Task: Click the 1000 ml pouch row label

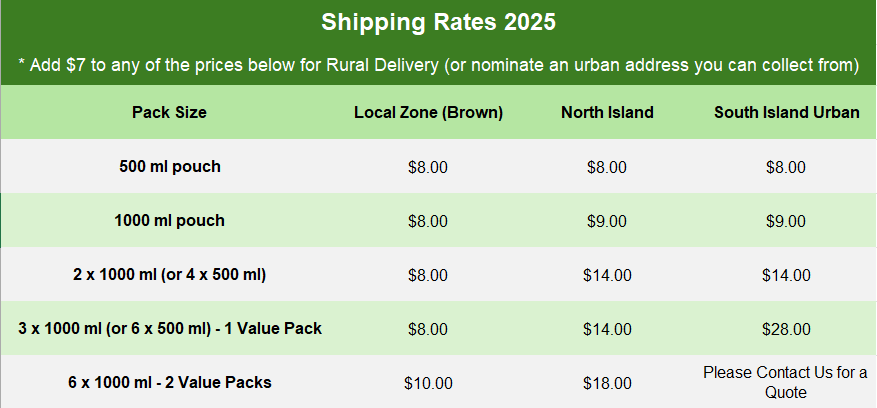Action: [x=169, y=220]
